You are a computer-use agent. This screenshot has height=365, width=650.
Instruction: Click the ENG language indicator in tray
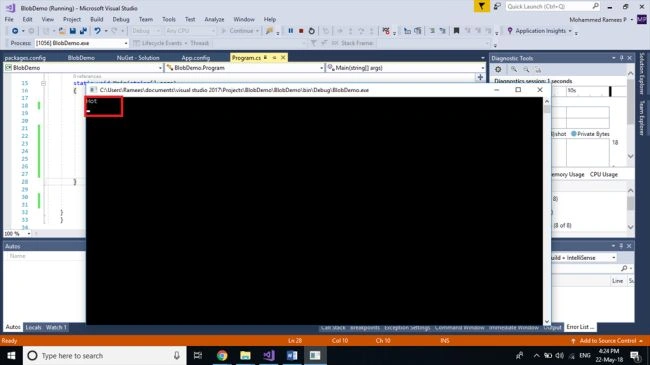coord(585,355)
